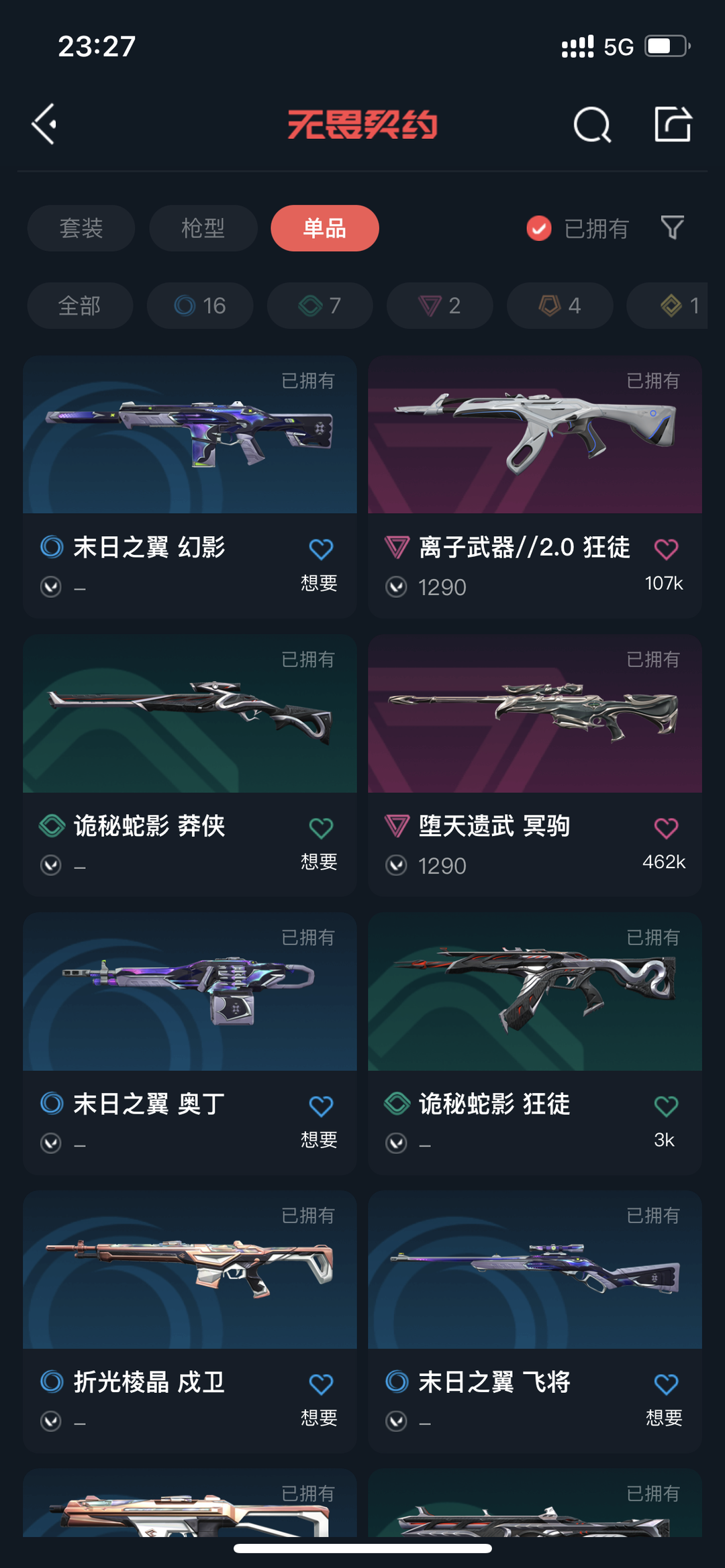Viewport: 725px width, 1568px height.
Task: Tap green heart for 诡秘蛇影 莽侠
Action: coord(321,827)
